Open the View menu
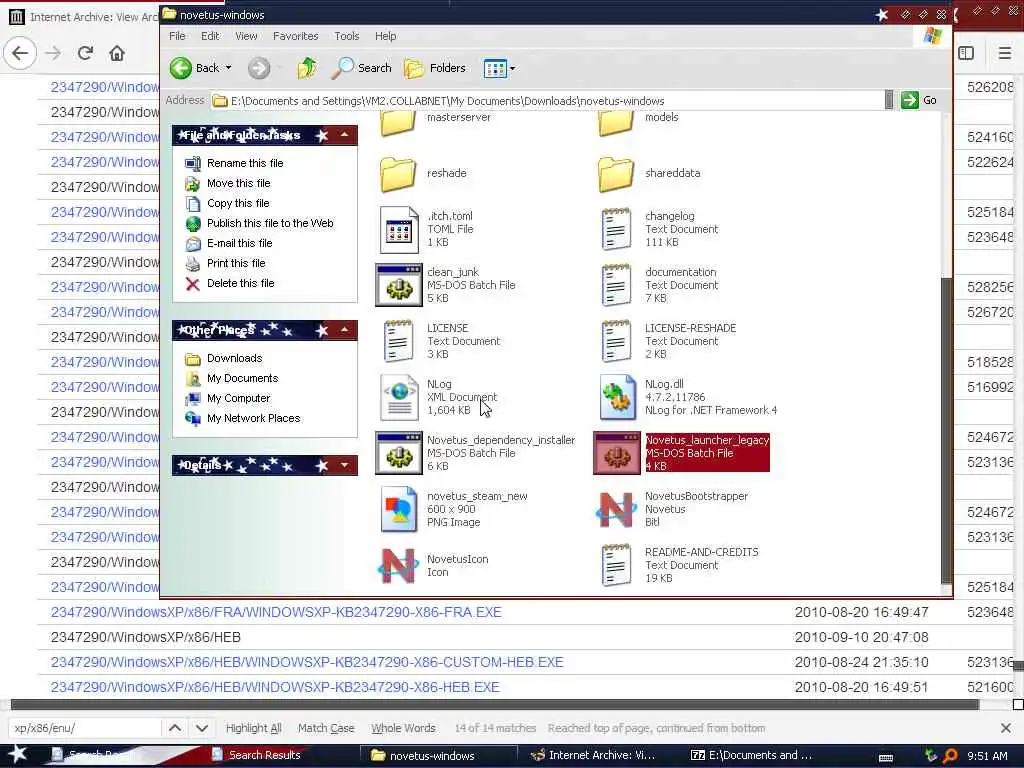 pyautogui.click(x=246, y=36)
